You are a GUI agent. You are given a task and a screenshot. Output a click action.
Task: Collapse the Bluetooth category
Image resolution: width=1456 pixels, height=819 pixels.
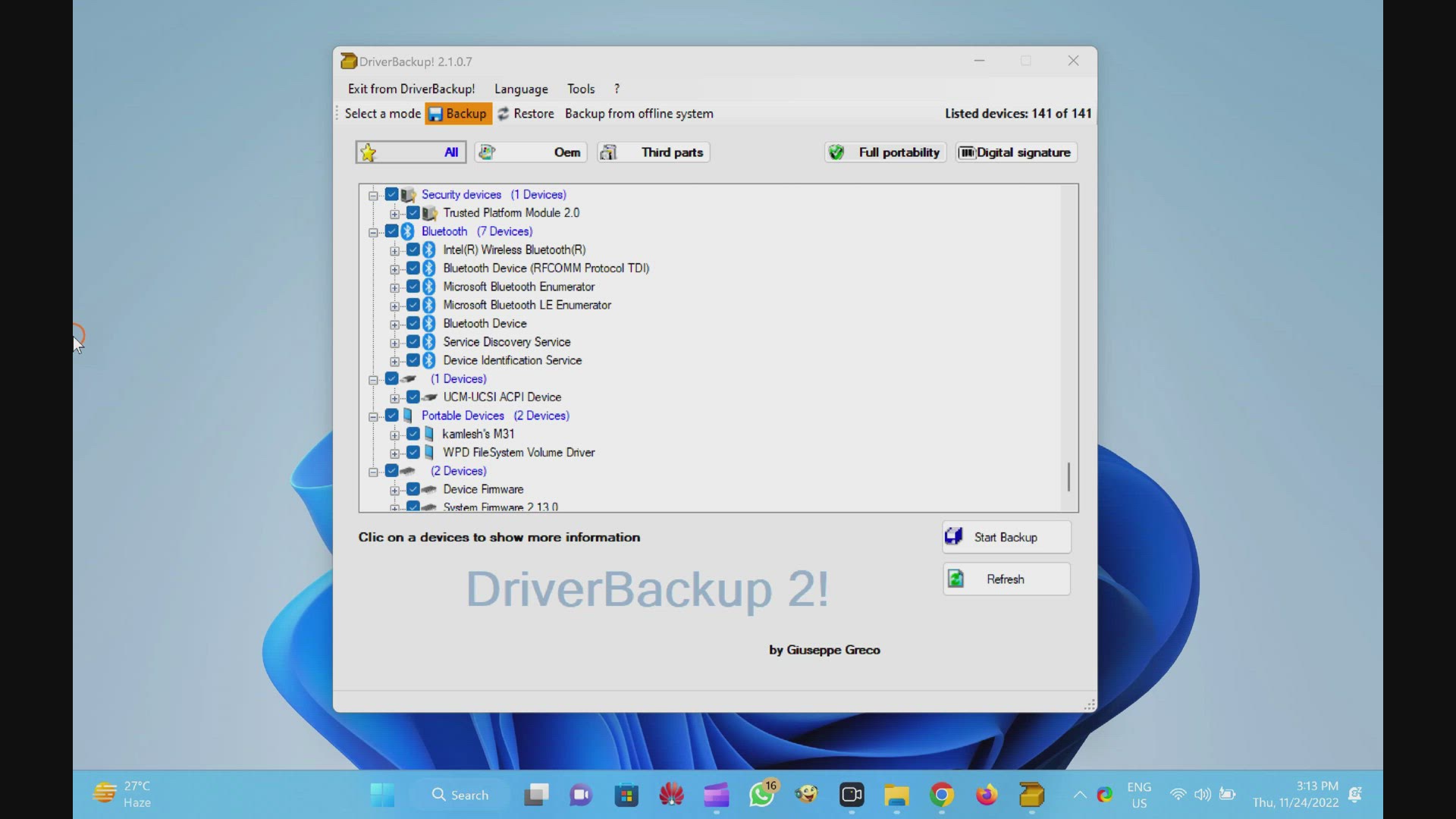point(373,232)
